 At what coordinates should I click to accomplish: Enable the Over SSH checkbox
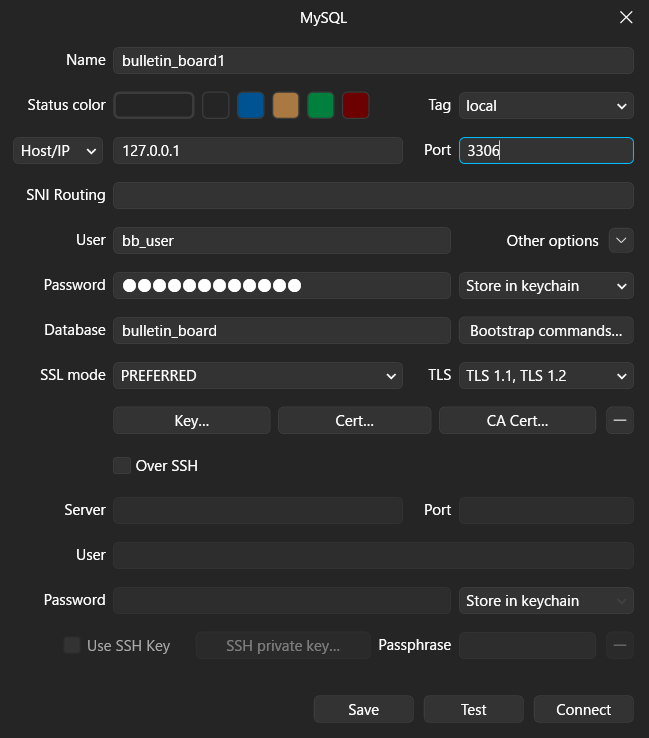coord(122,465)
